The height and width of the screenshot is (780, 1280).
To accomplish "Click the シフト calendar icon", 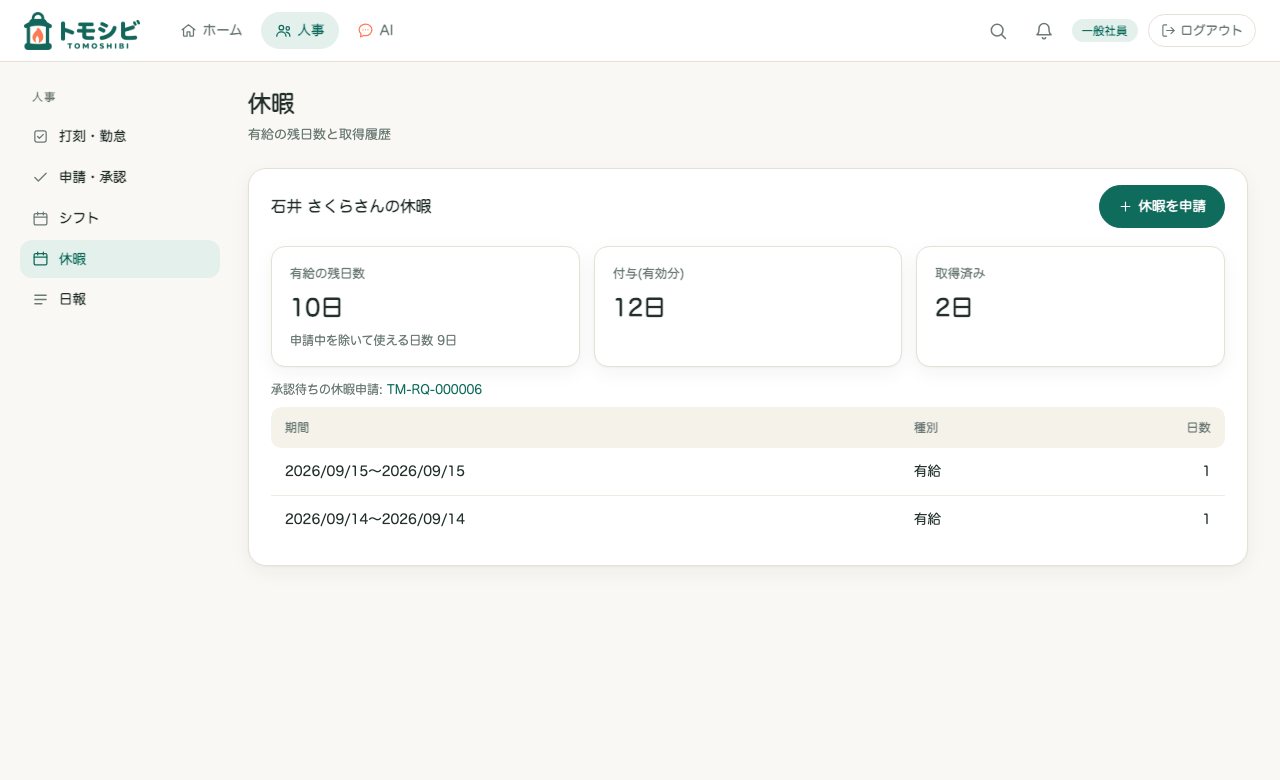I will tap(40, 218).
